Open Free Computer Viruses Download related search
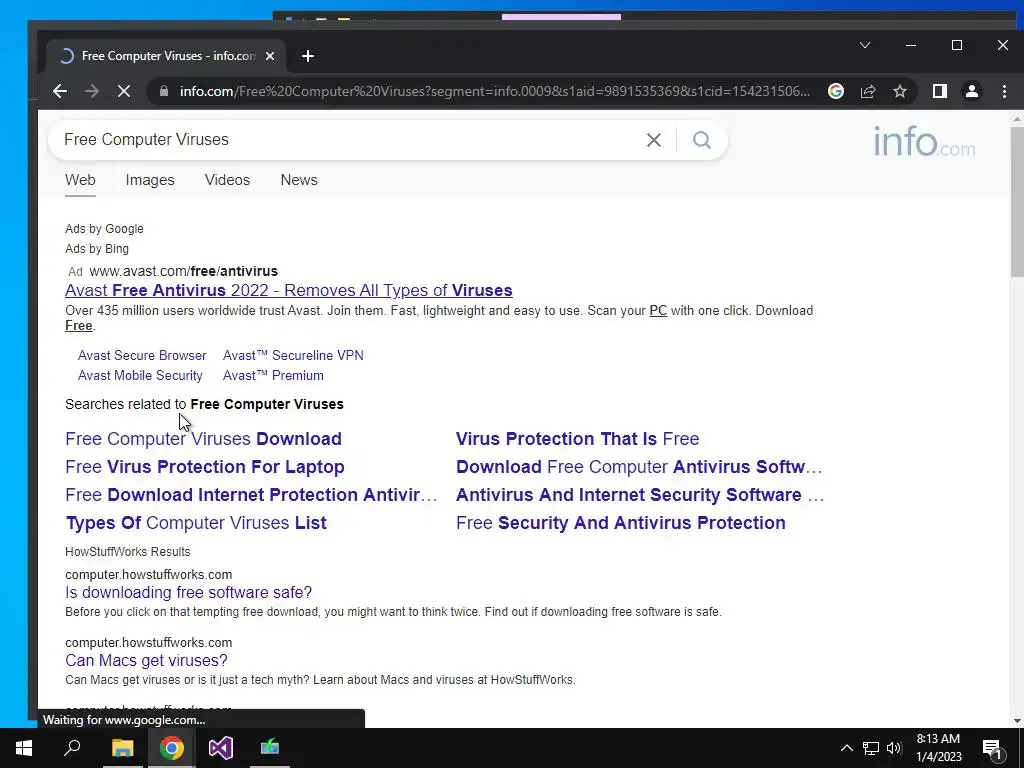The height and width of the screenshot is (768, 1024). (x=203, y=439)
